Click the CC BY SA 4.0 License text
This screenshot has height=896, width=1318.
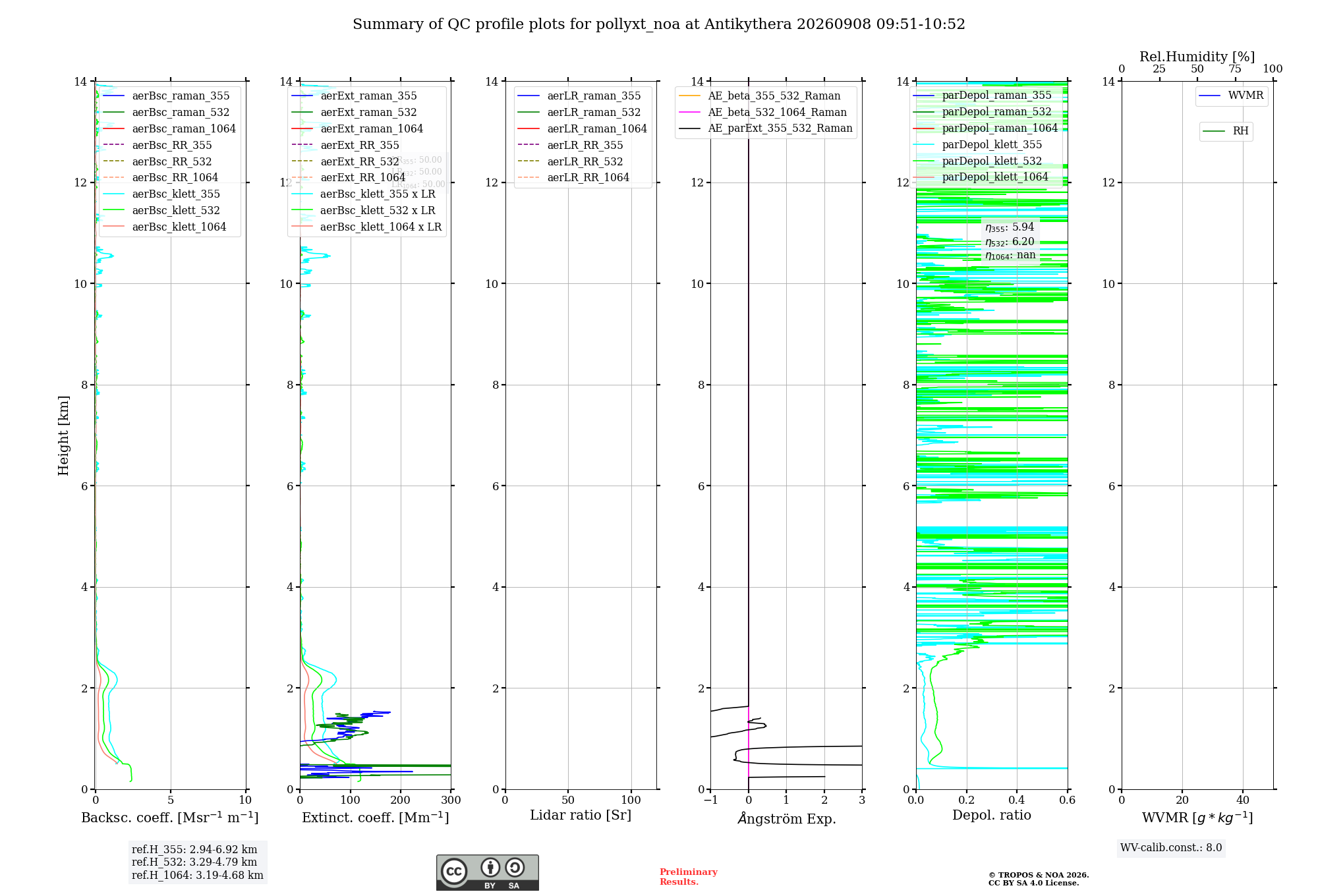[x=1034, y=883]
